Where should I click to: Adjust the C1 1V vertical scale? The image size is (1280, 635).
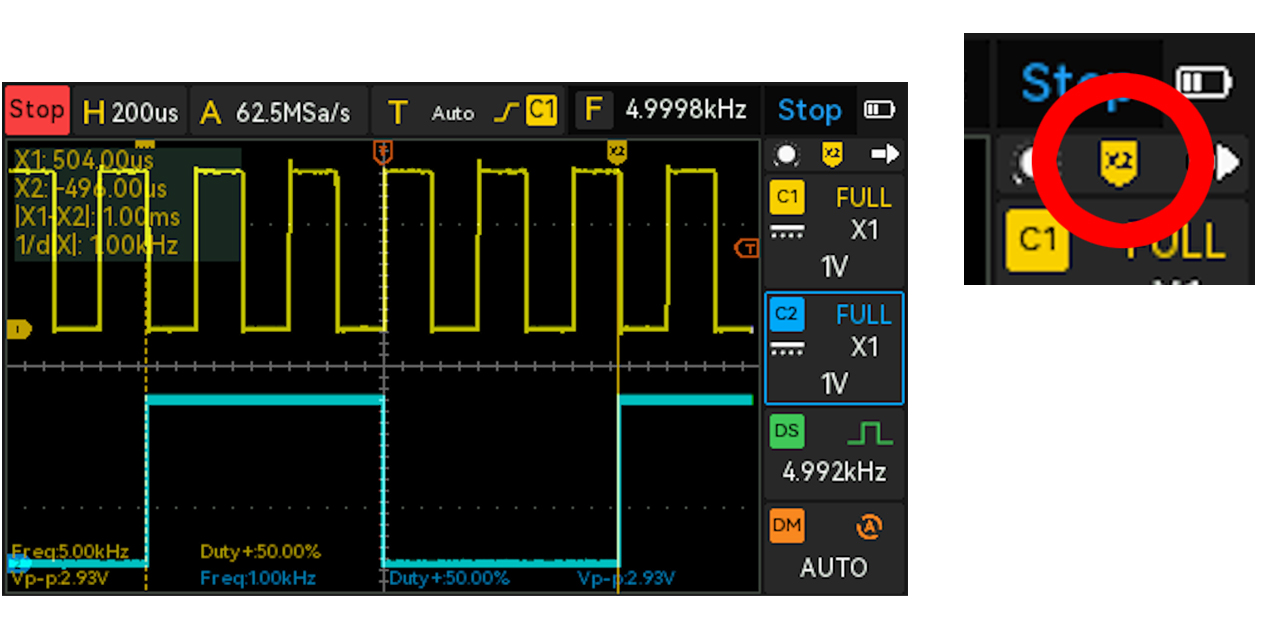click(834, 266)
